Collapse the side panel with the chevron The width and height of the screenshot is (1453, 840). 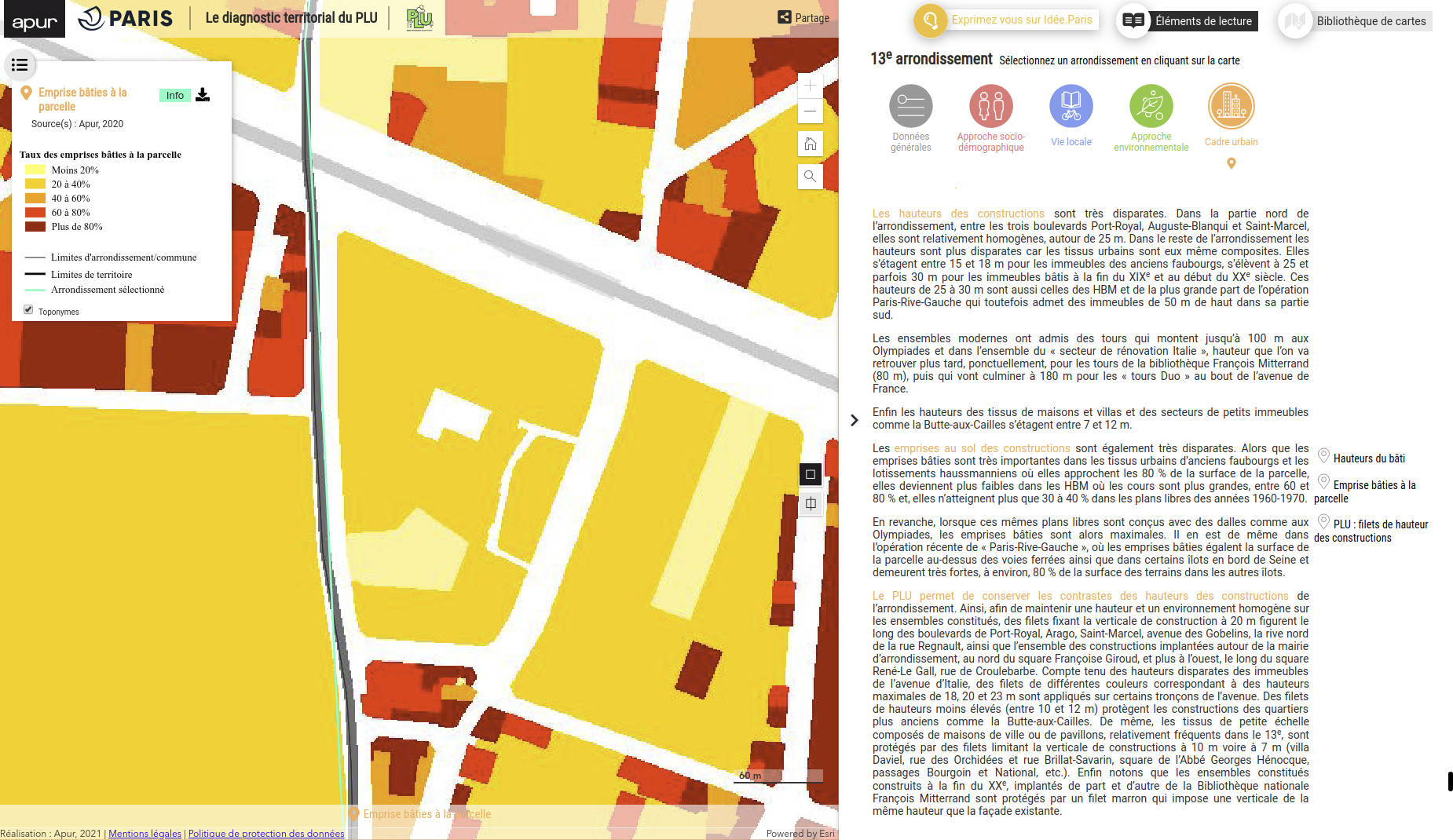coord(855,421)
